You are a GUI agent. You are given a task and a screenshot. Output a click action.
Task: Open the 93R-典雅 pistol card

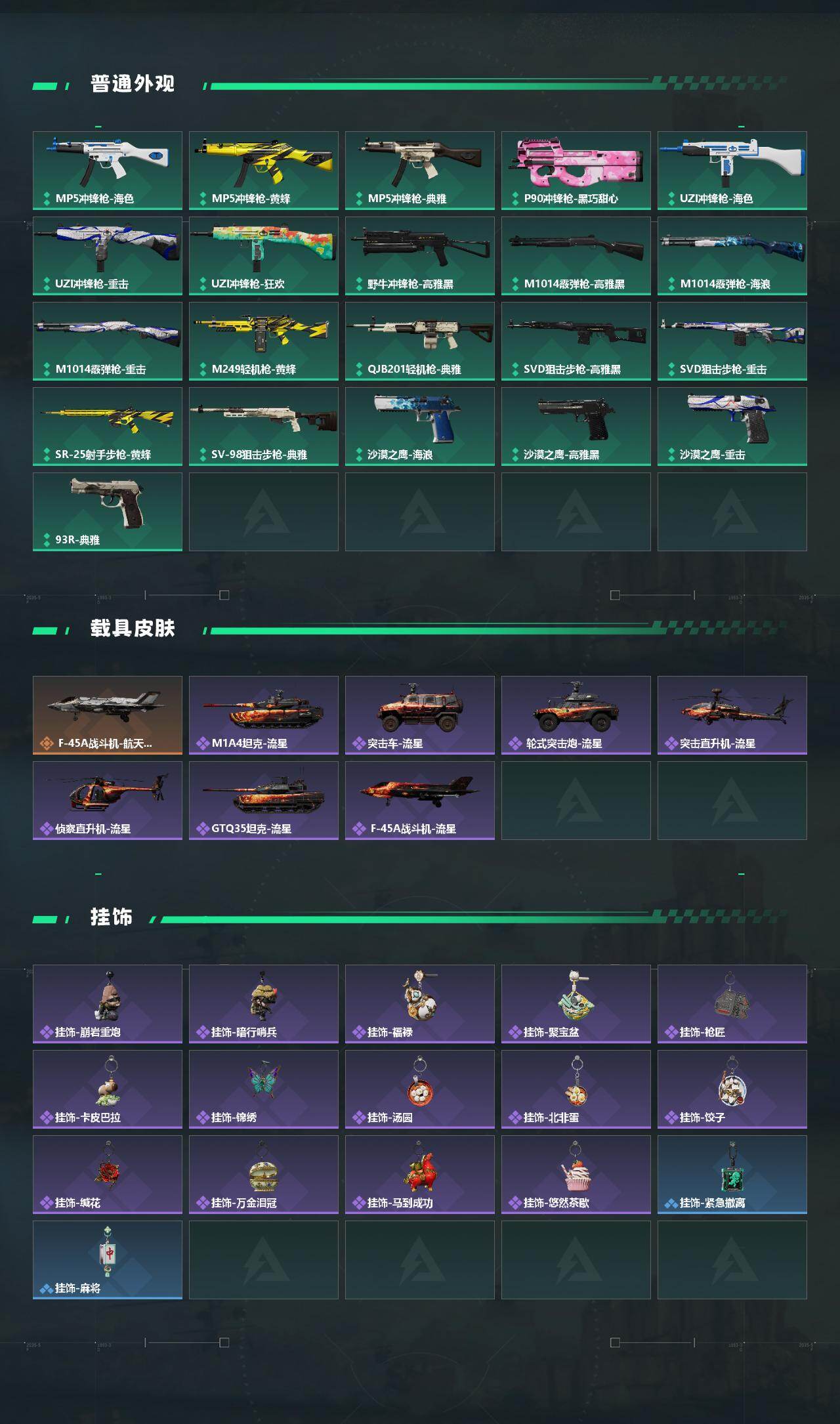(108, 512)
